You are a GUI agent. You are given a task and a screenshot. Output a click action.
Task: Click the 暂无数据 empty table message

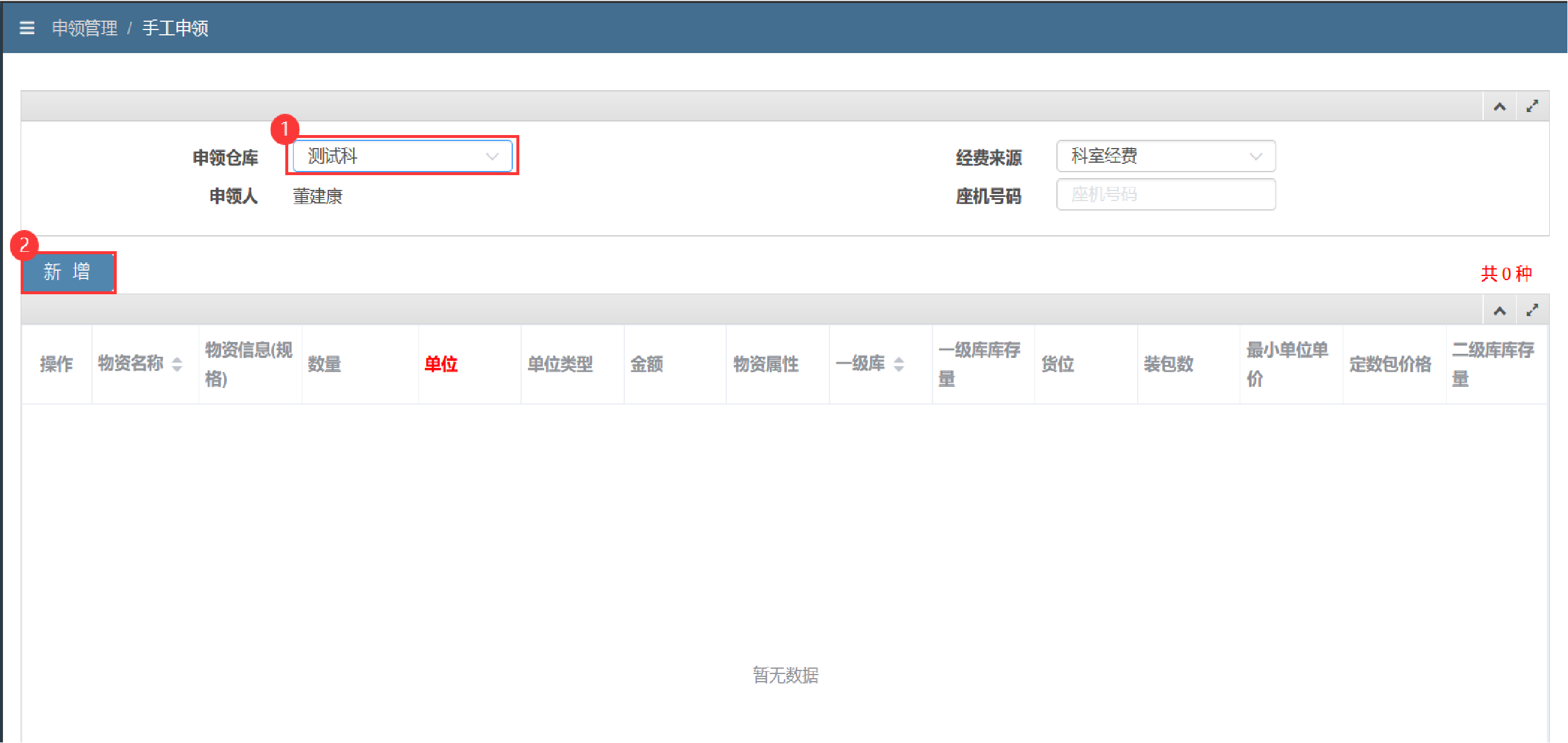(785, 675)
